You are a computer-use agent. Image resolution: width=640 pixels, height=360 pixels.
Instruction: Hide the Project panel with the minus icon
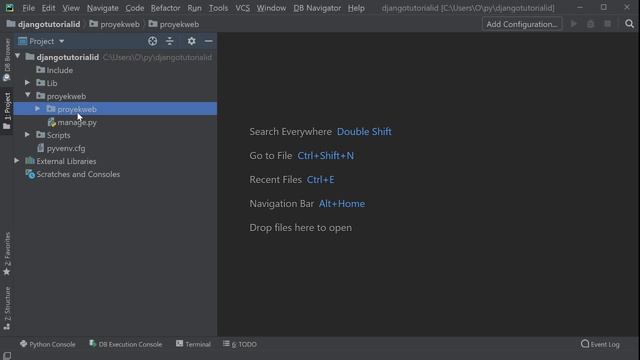[x=209, y=41]
